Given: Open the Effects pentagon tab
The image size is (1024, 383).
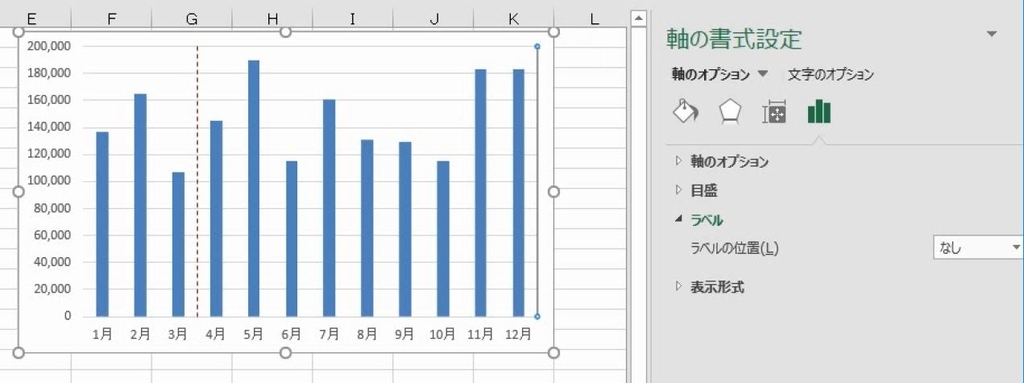Looking at the screenshot, I should pyautogui.click(x=729, y=112).
